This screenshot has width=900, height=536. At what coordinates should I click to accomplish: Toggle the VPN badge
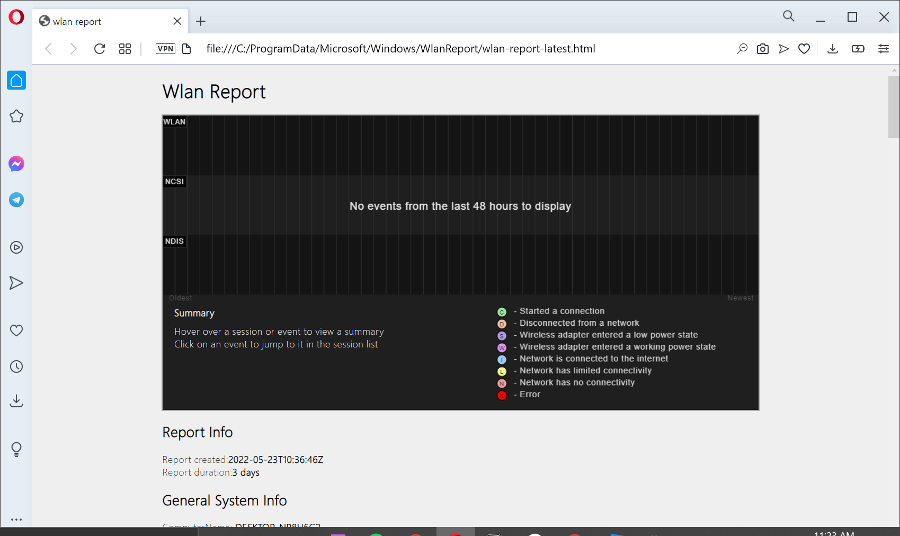[165, 49]
